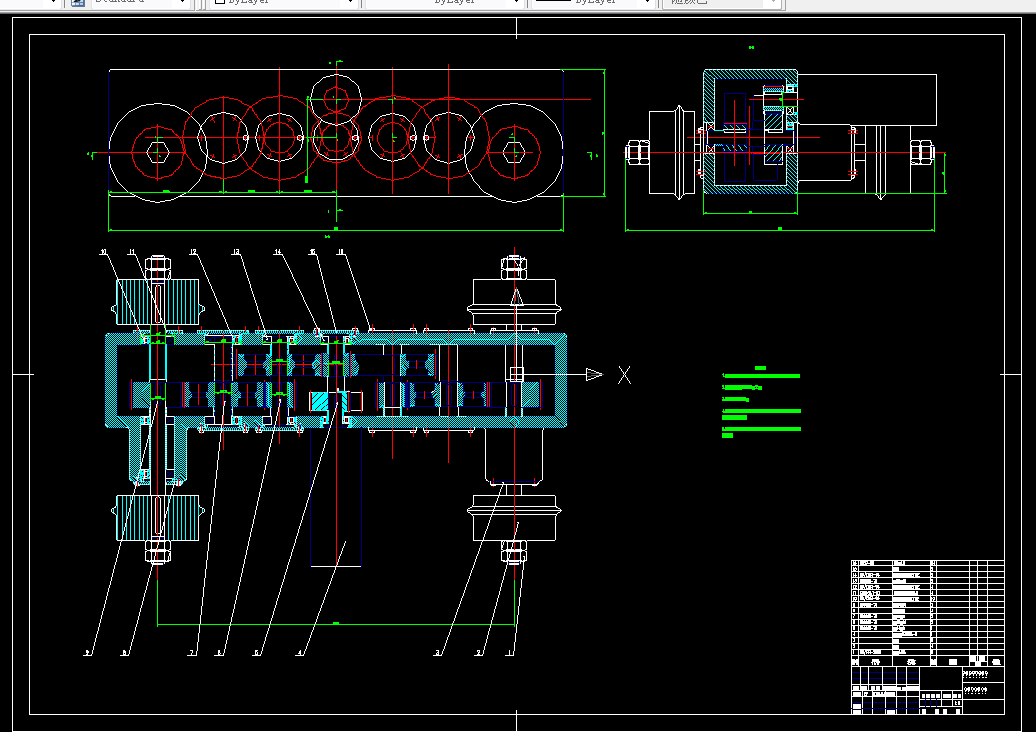The image size is (1036, 732).
Task: Select the X axis label in drawing
Action: coord(624,375)
